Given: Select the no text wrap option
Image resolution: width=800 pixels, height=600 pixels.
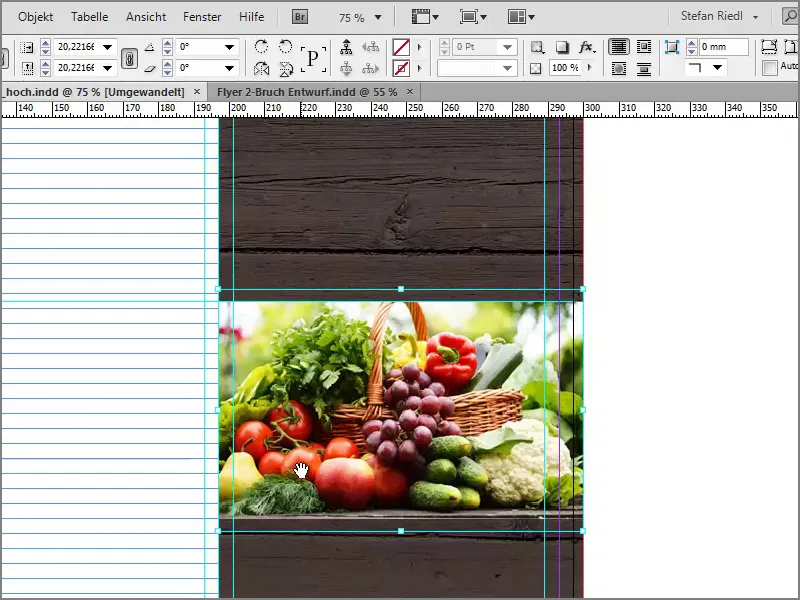Looking at the screenshot, I should coord(619,47).
